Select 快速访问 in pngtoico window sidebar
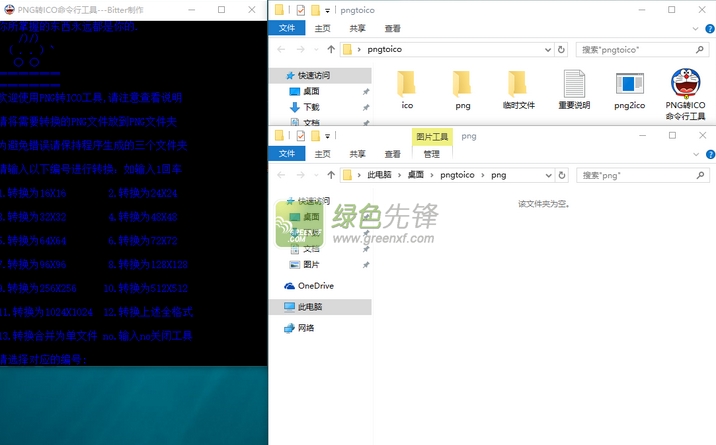Viewport: 716px width, 445px height. 320,75
